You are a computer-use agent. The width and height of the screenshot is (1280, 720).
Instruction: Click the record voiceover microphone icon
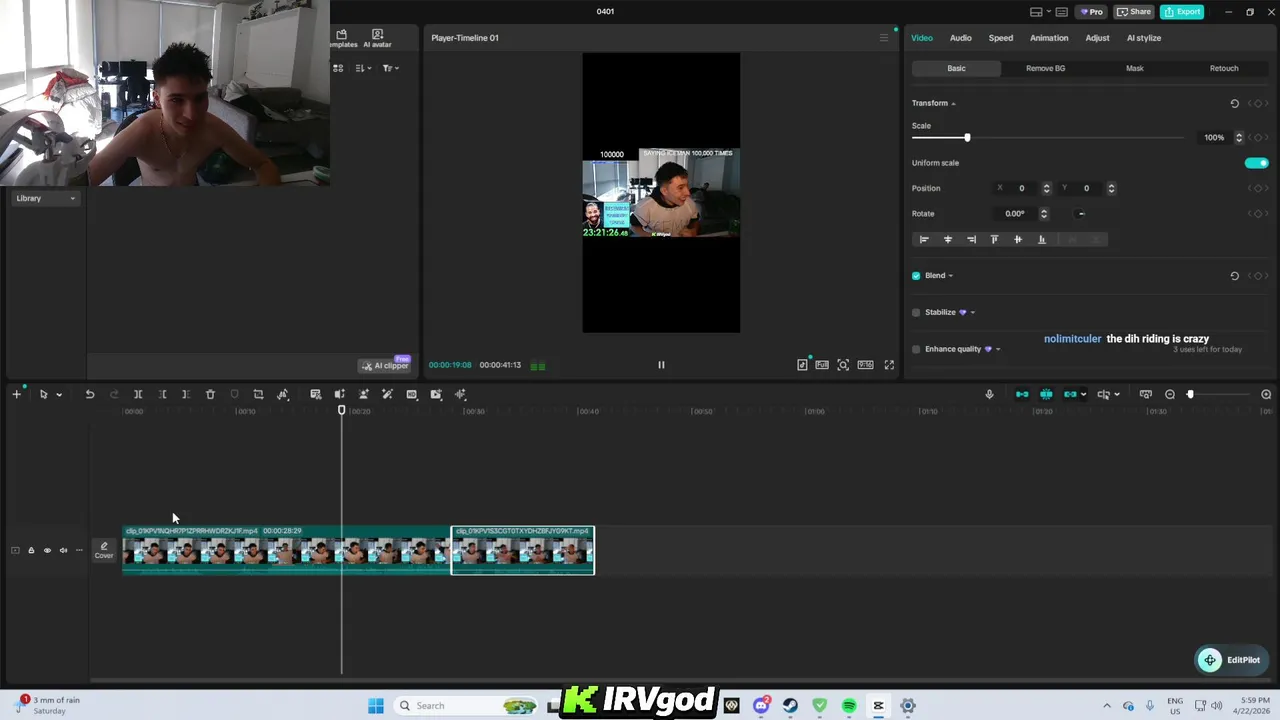(x=989, y=395)
